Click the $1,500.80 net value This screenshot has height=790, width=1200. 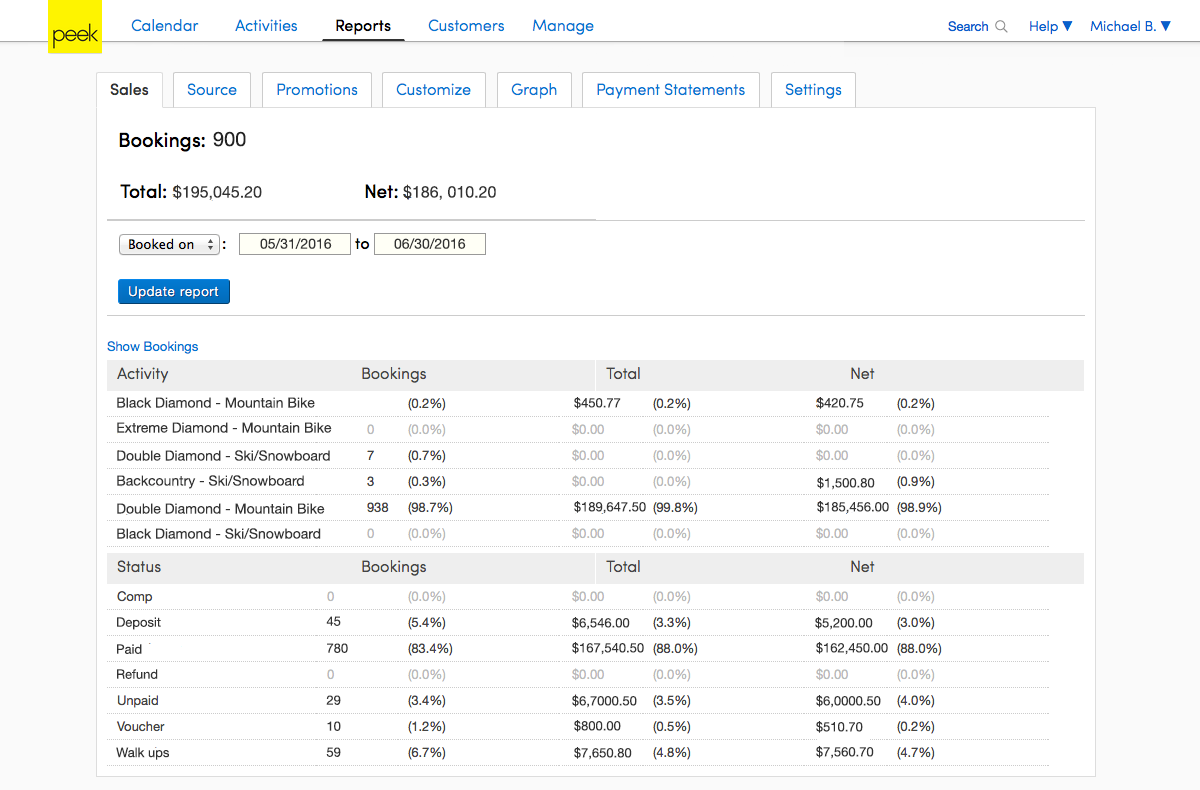846,483
